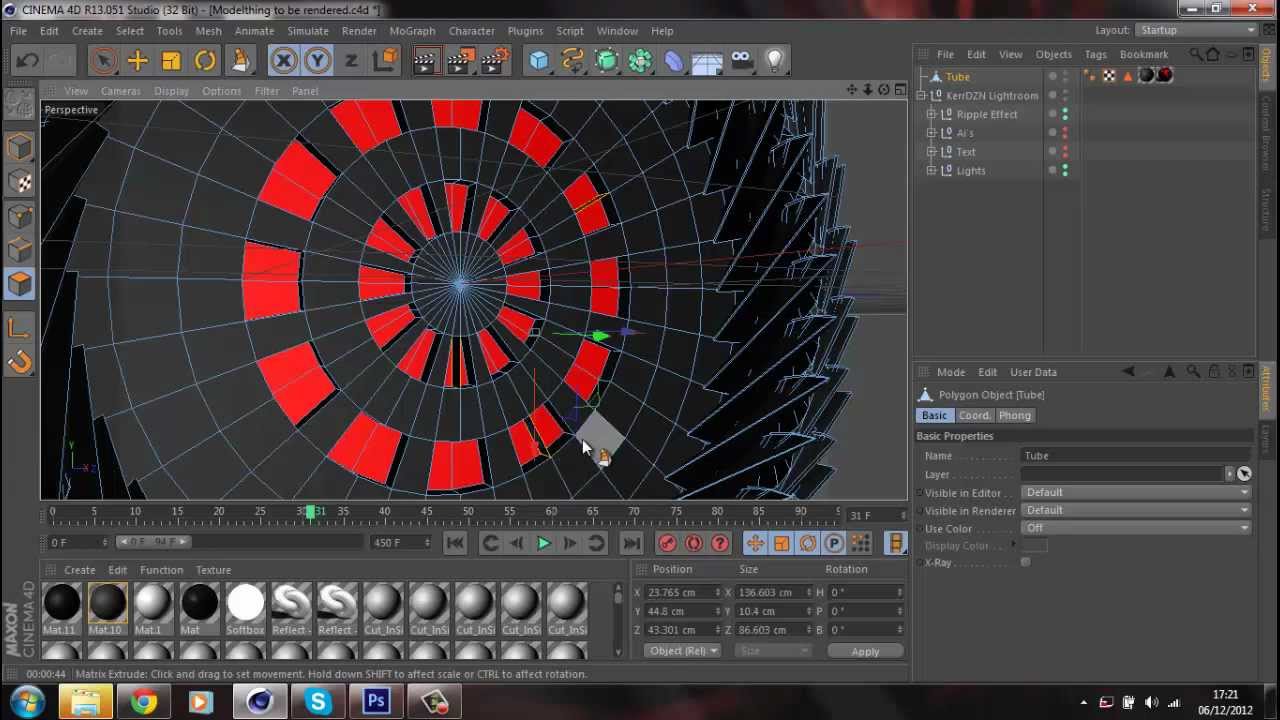Toggle the snapping magnet icon
This screenshot has height=720, width=1280.
(x=19, y=363)
